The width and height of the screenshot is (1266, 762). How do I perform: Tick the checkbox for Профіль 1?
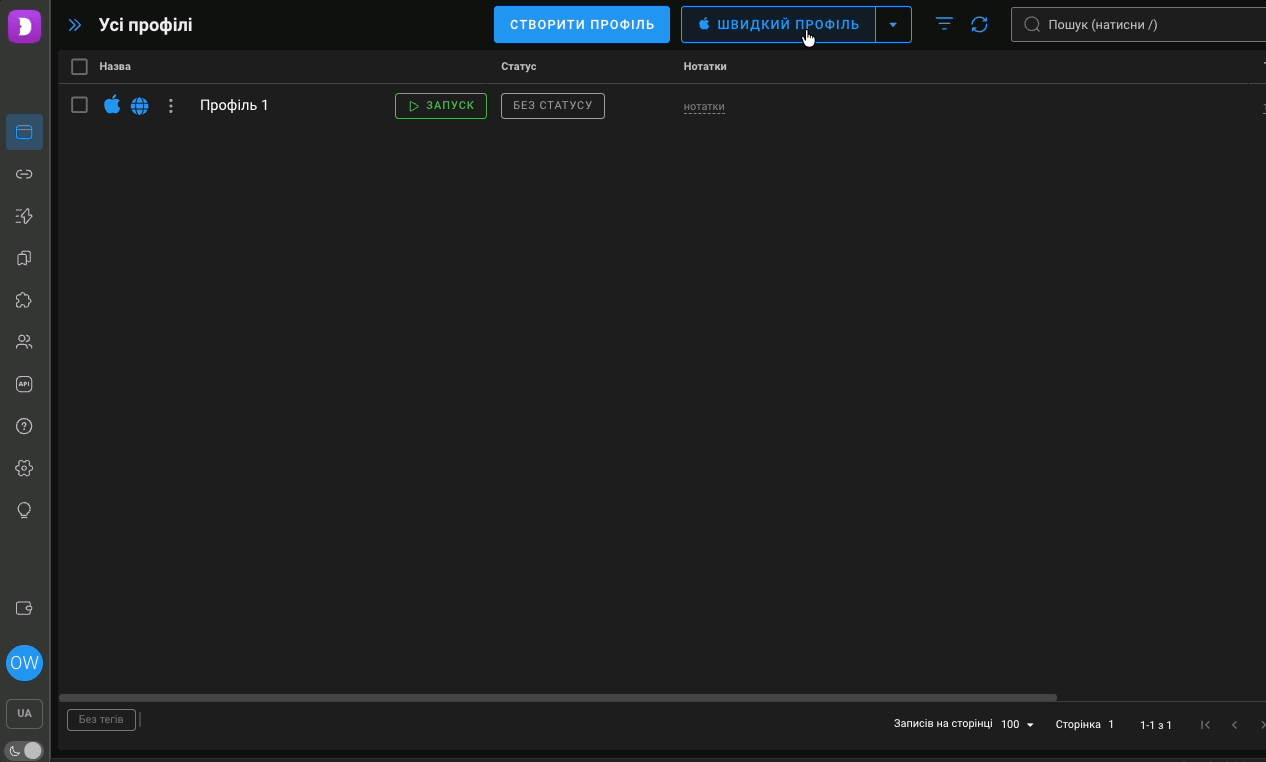(80, 105)
